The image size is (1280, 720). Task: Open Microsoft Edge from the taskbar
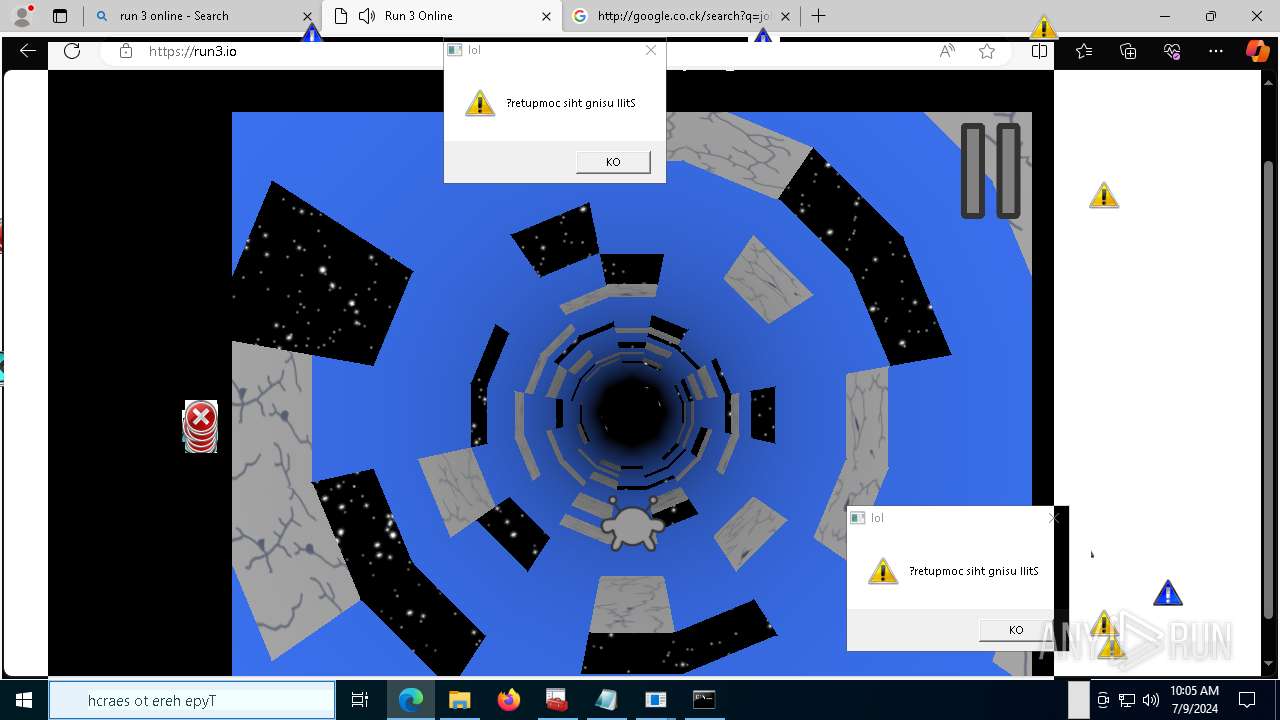tap(411, 700)
